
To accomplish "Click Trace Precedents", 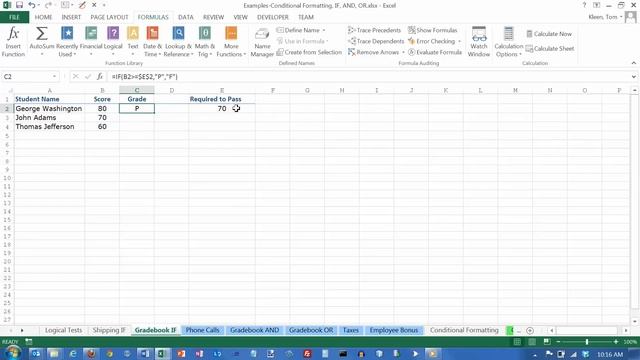I will tap(374, 30).
